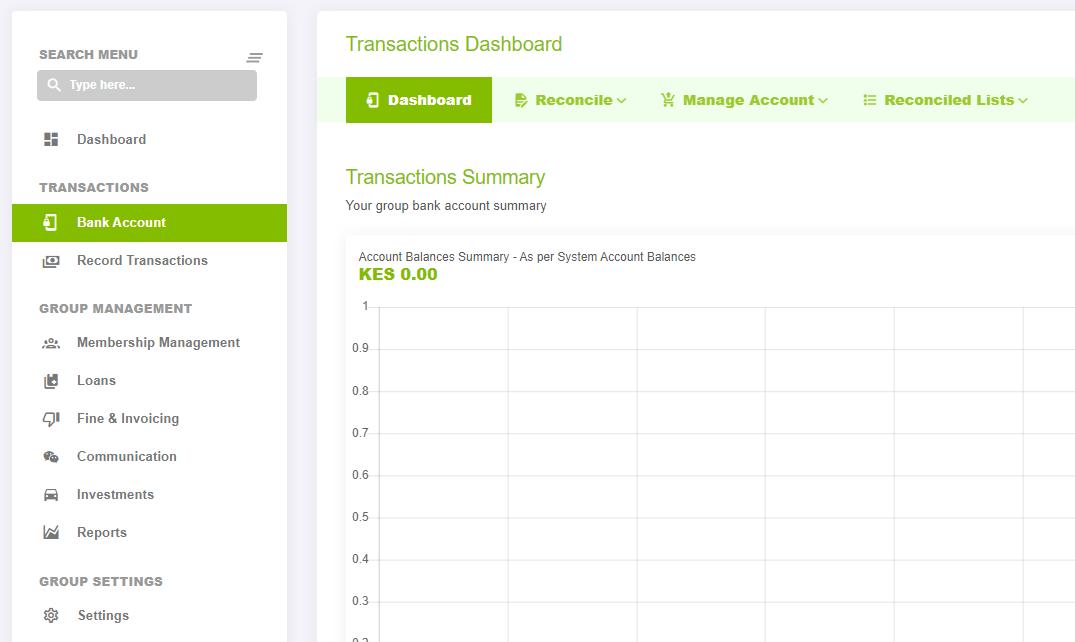Click the Manage Account cart icon
The height and width of the screenshot is (642, 1075).
point(668,100)
